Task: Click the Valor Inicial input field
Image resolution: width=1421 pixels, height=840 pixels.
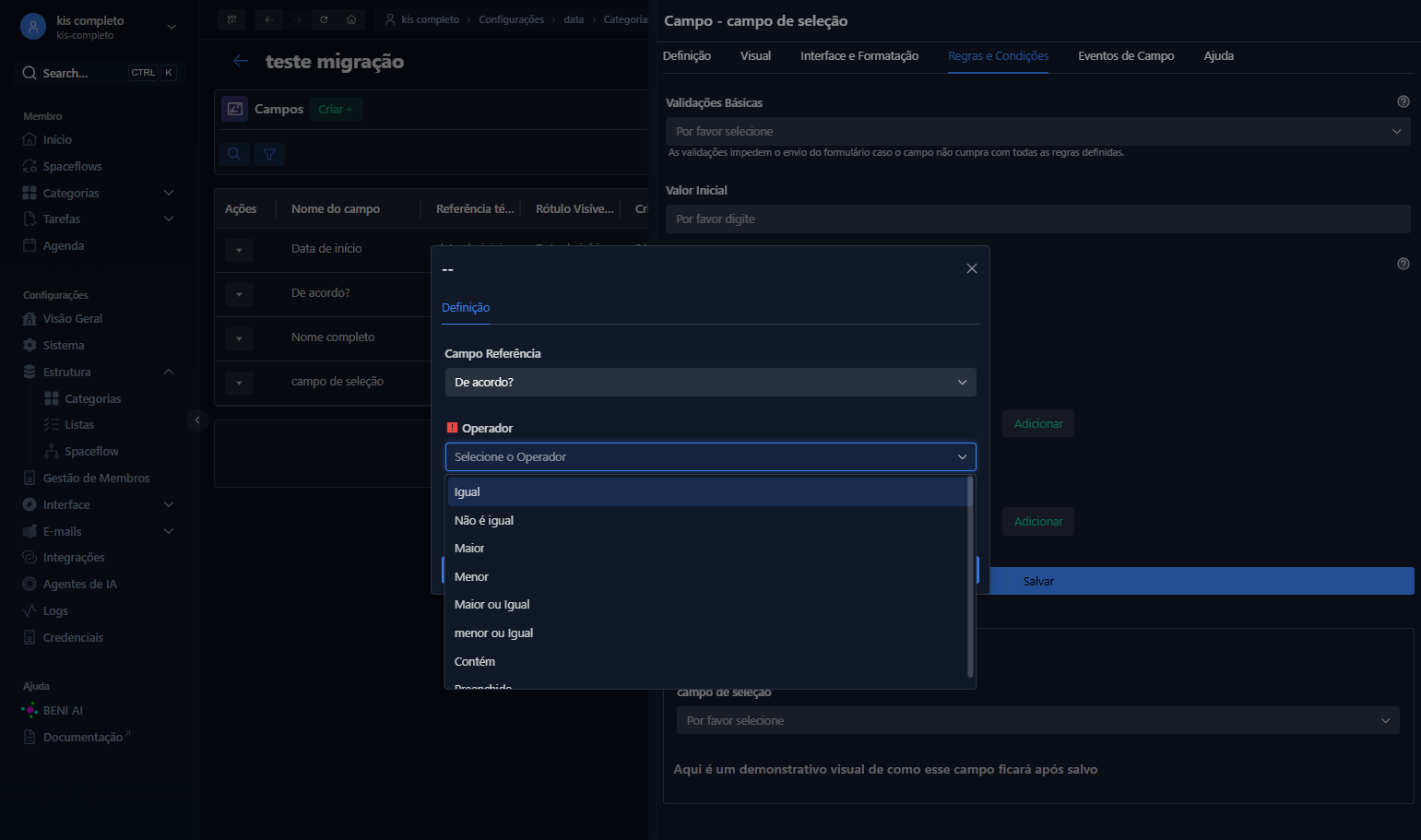Action: tap(1037, 219)
